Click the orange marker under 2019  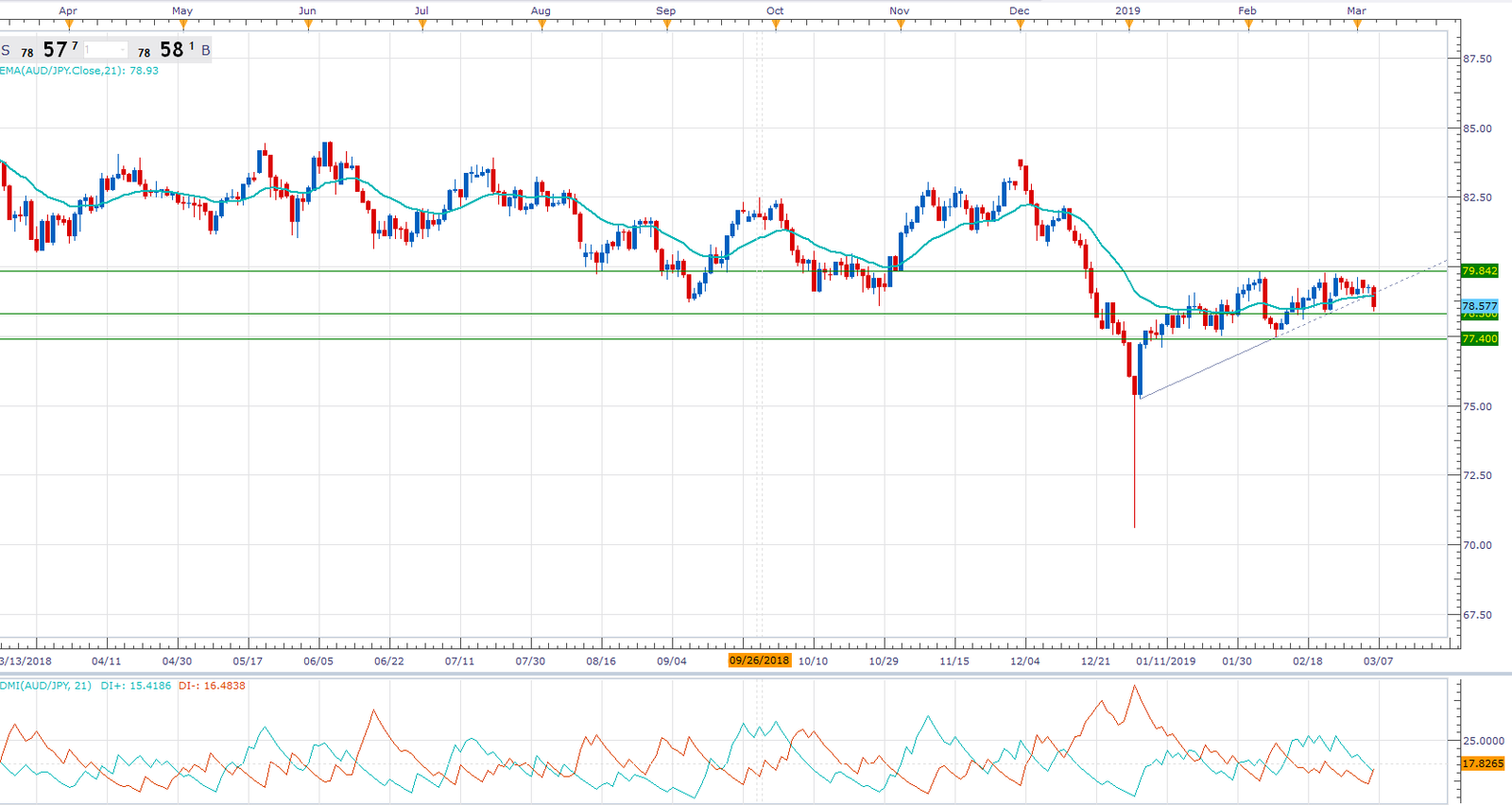(1128, 26)
